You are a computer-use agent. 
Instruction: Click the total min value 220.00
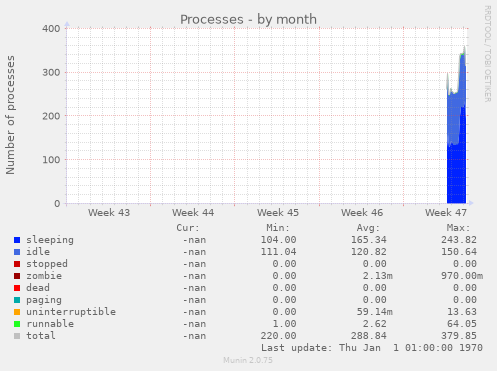pos(278,336)
